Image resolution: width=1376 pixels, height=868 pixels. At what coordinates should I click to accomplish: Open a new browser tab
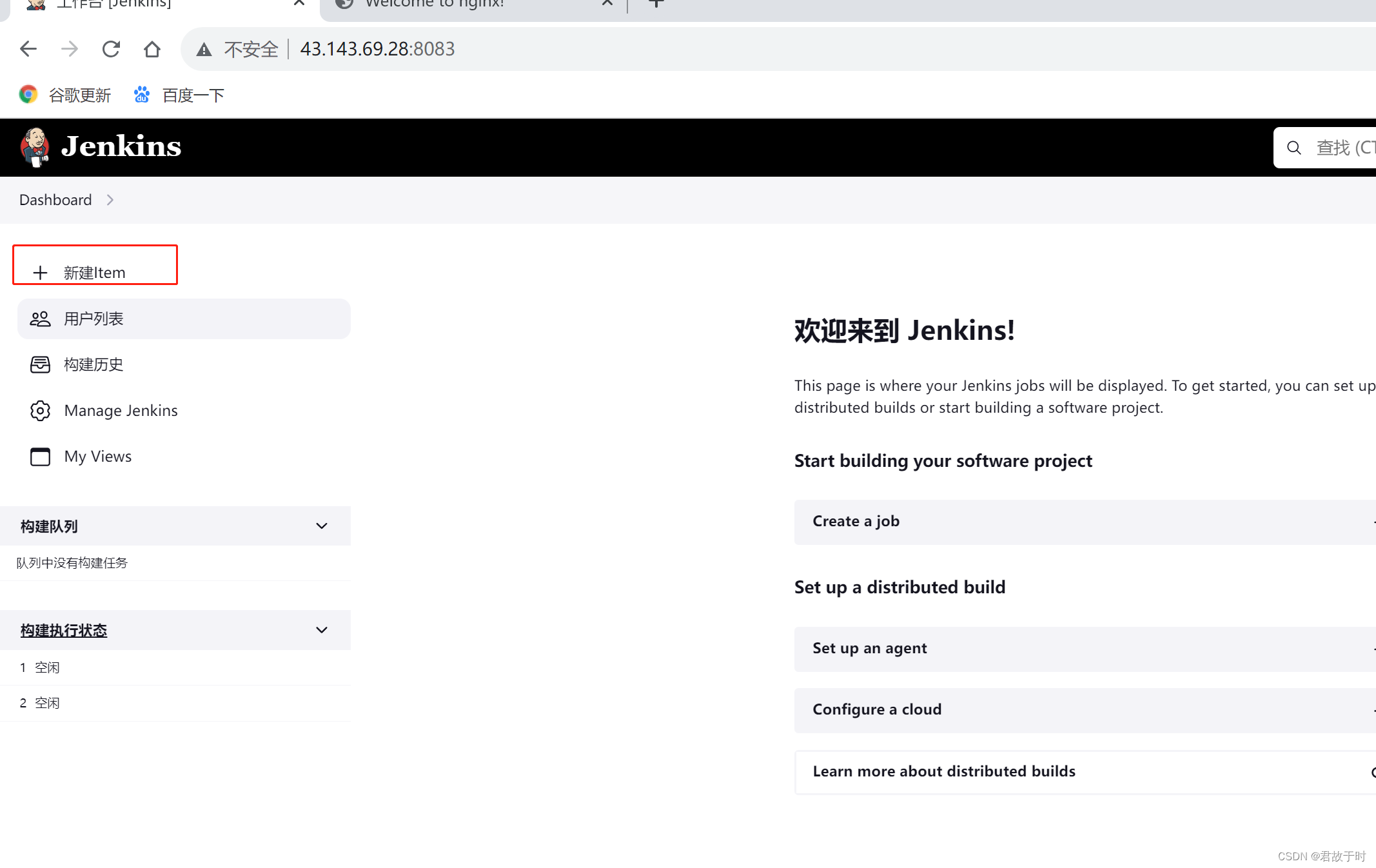656,4
